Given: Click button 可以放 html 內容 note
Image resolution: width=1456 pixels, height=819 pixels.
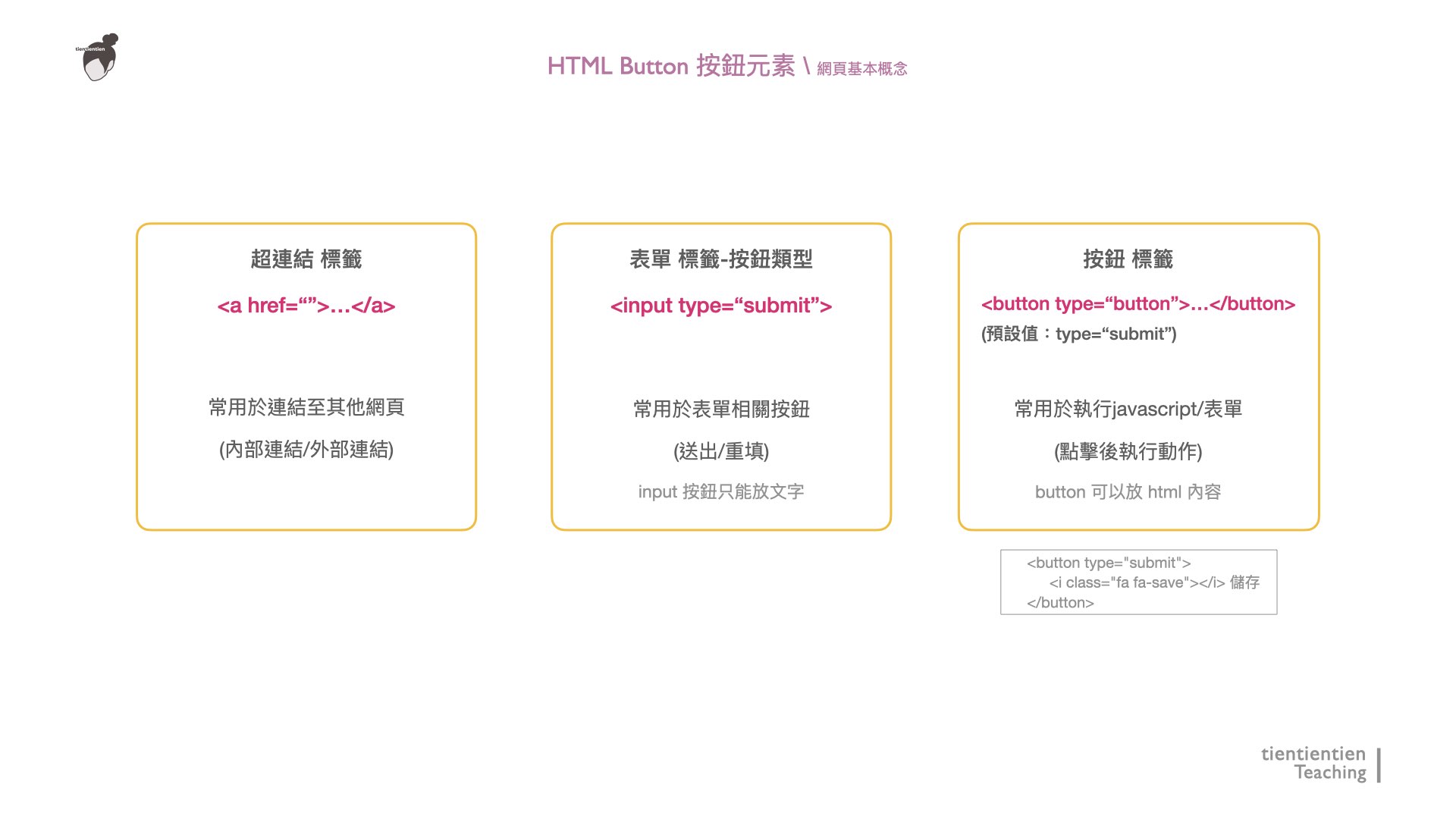Looking at the screenshot, I should [x=1128, y=492].
